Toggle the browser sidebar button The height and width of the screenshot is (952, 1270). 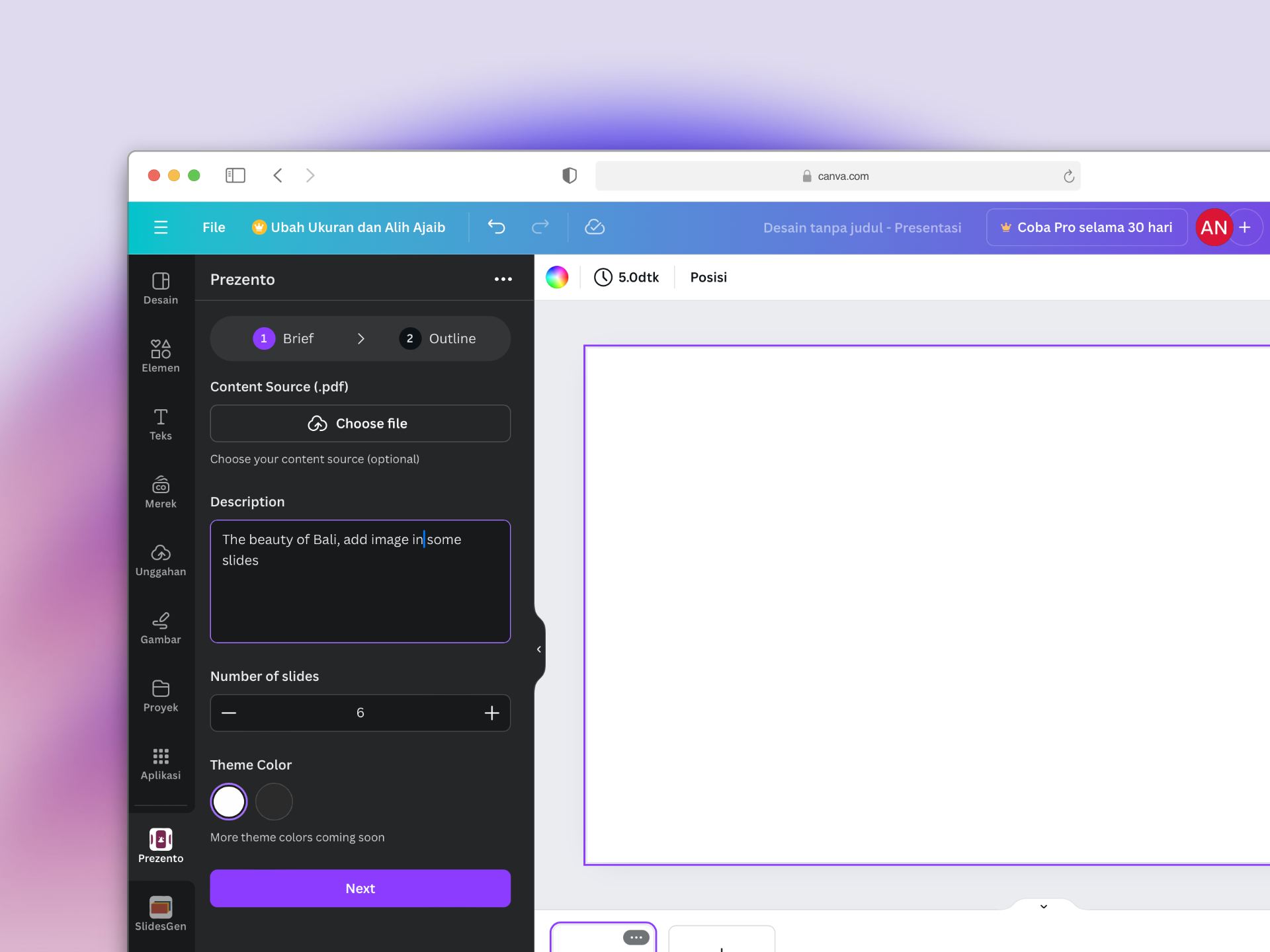tap(235, 175)
